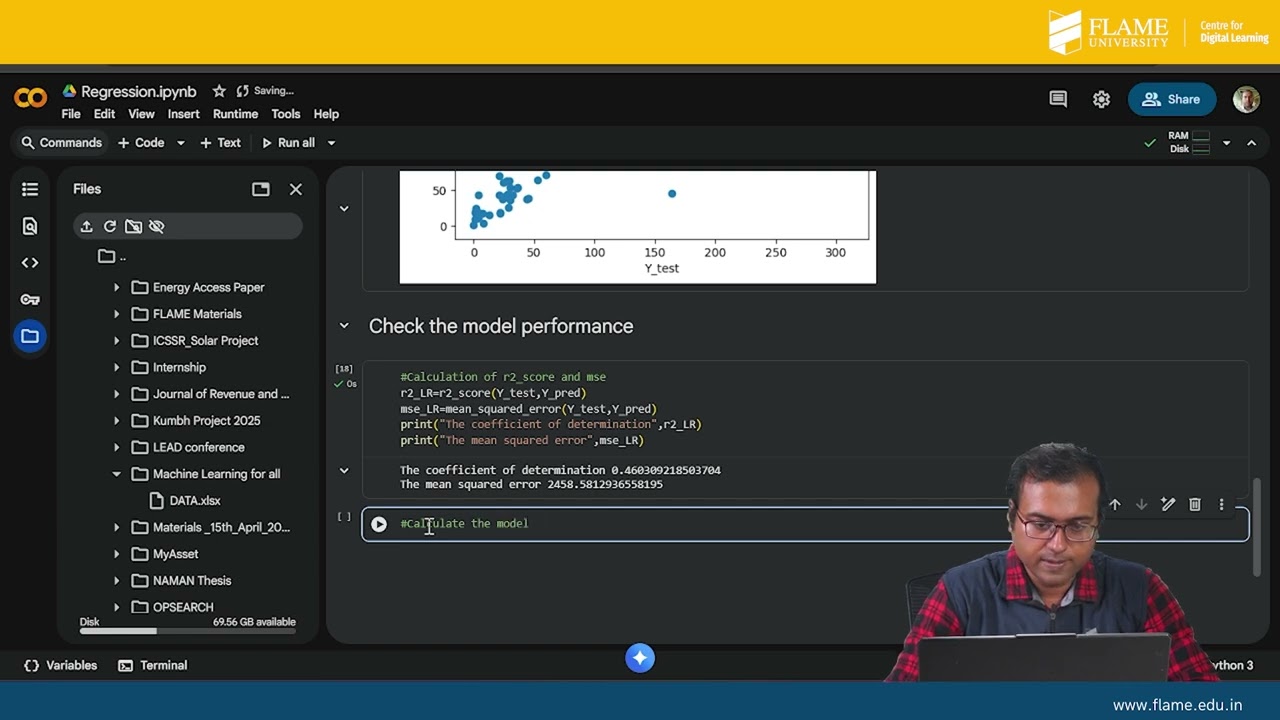Select the DATA.xlsx file
Screen dimensions: 1280x720
(x=195, y=501)
